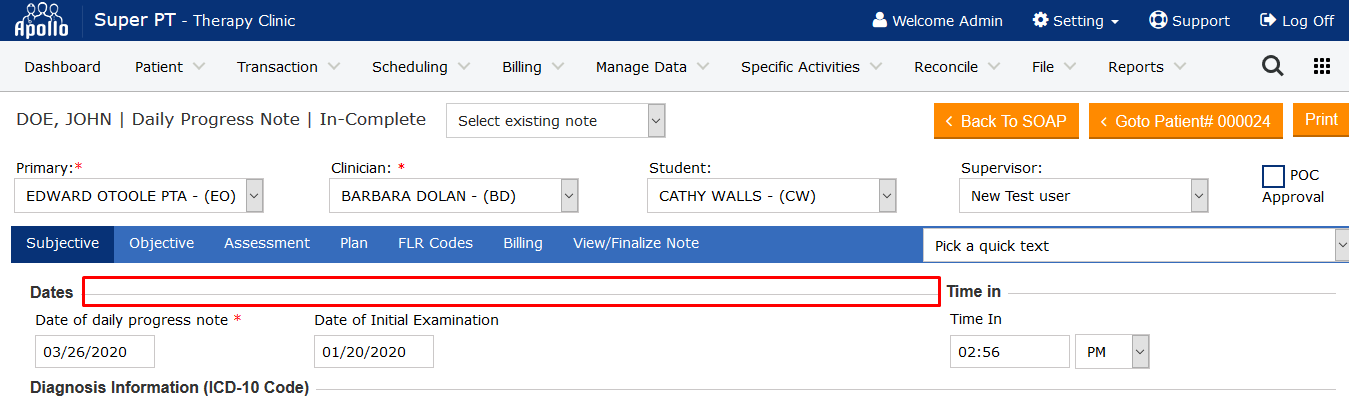
Task: Open the Clinician dropdown
Action: point(569,196)
